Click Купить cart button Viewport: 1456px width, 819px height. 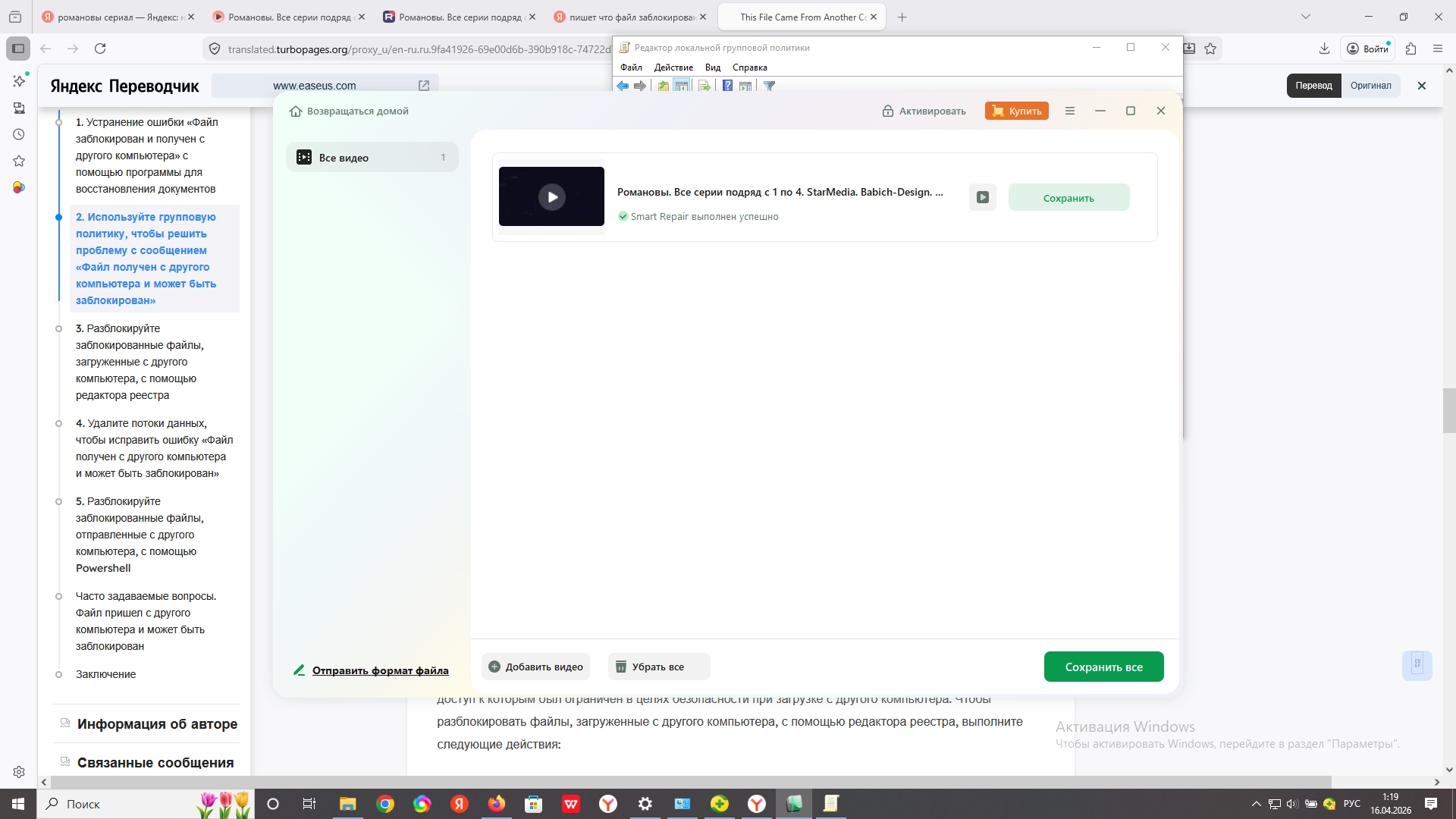[x=1016, y=111]
